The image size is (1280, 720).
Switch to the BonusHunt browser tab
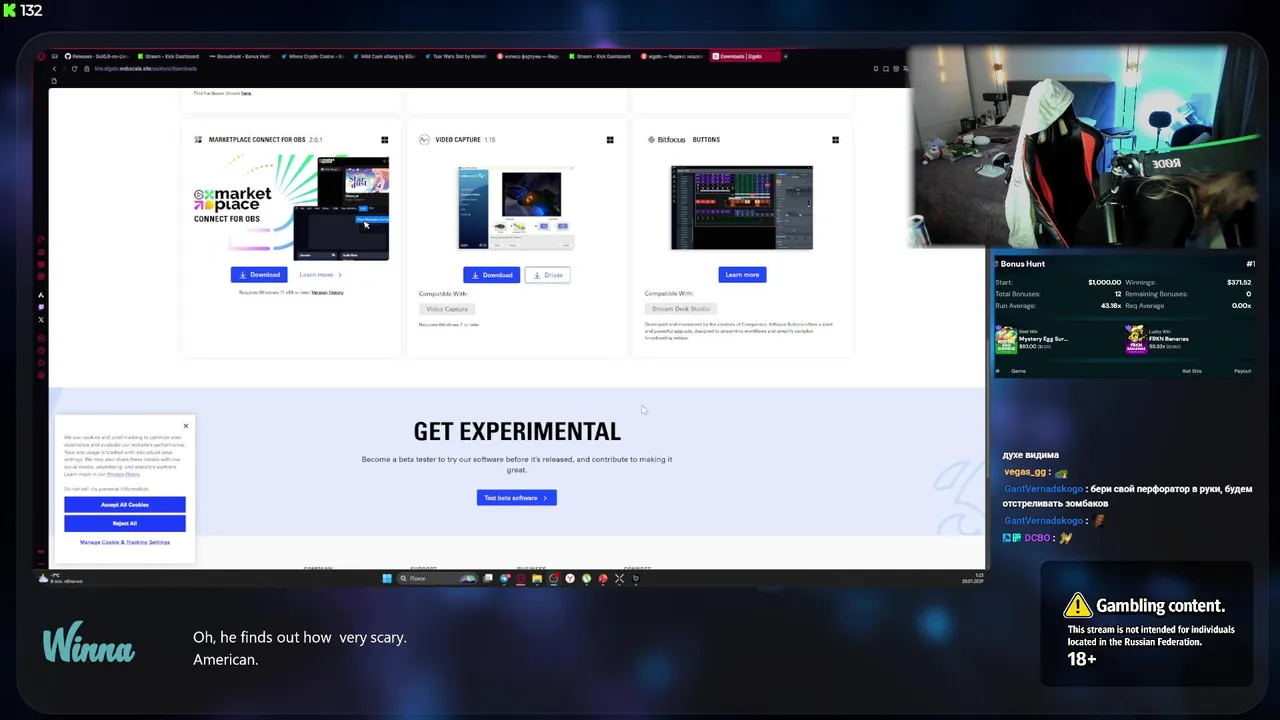click(x=241, y=56)
